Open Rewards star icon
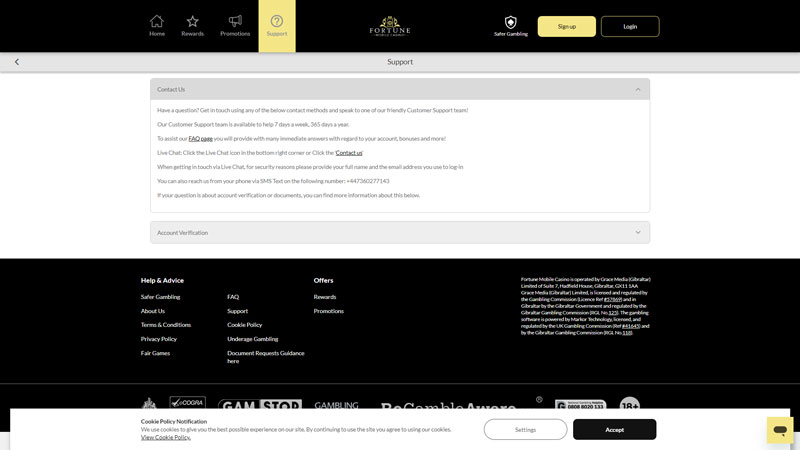 coord(192,26)
